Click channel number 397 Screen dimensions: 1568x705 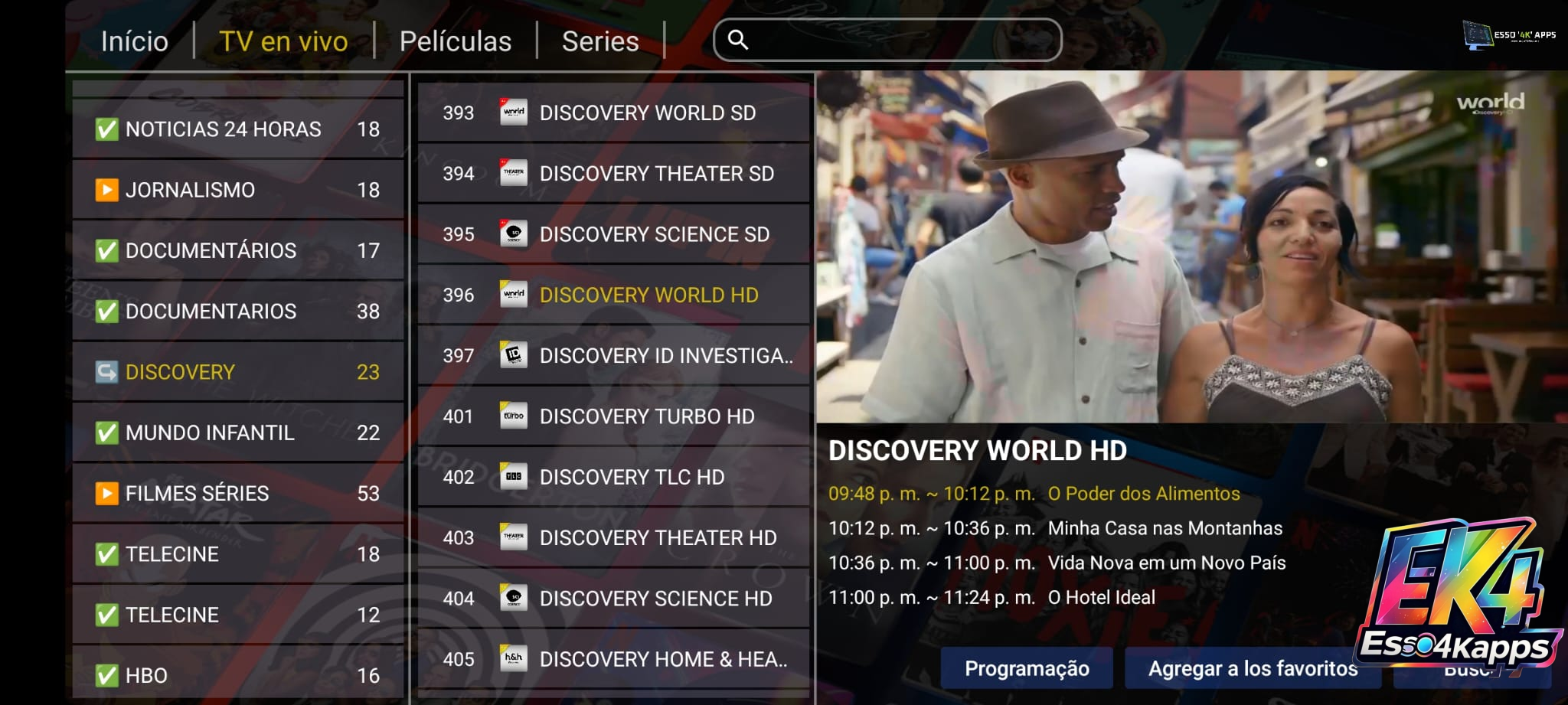[459, 356]
